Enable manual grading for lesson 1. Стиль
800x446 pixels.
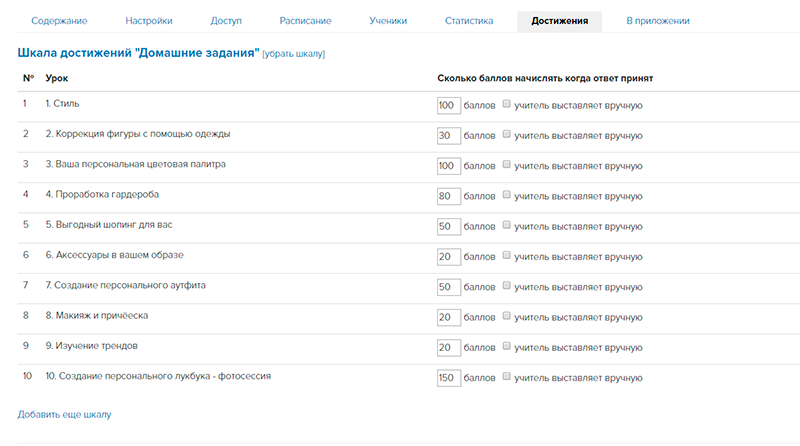(x=507, y=105)
